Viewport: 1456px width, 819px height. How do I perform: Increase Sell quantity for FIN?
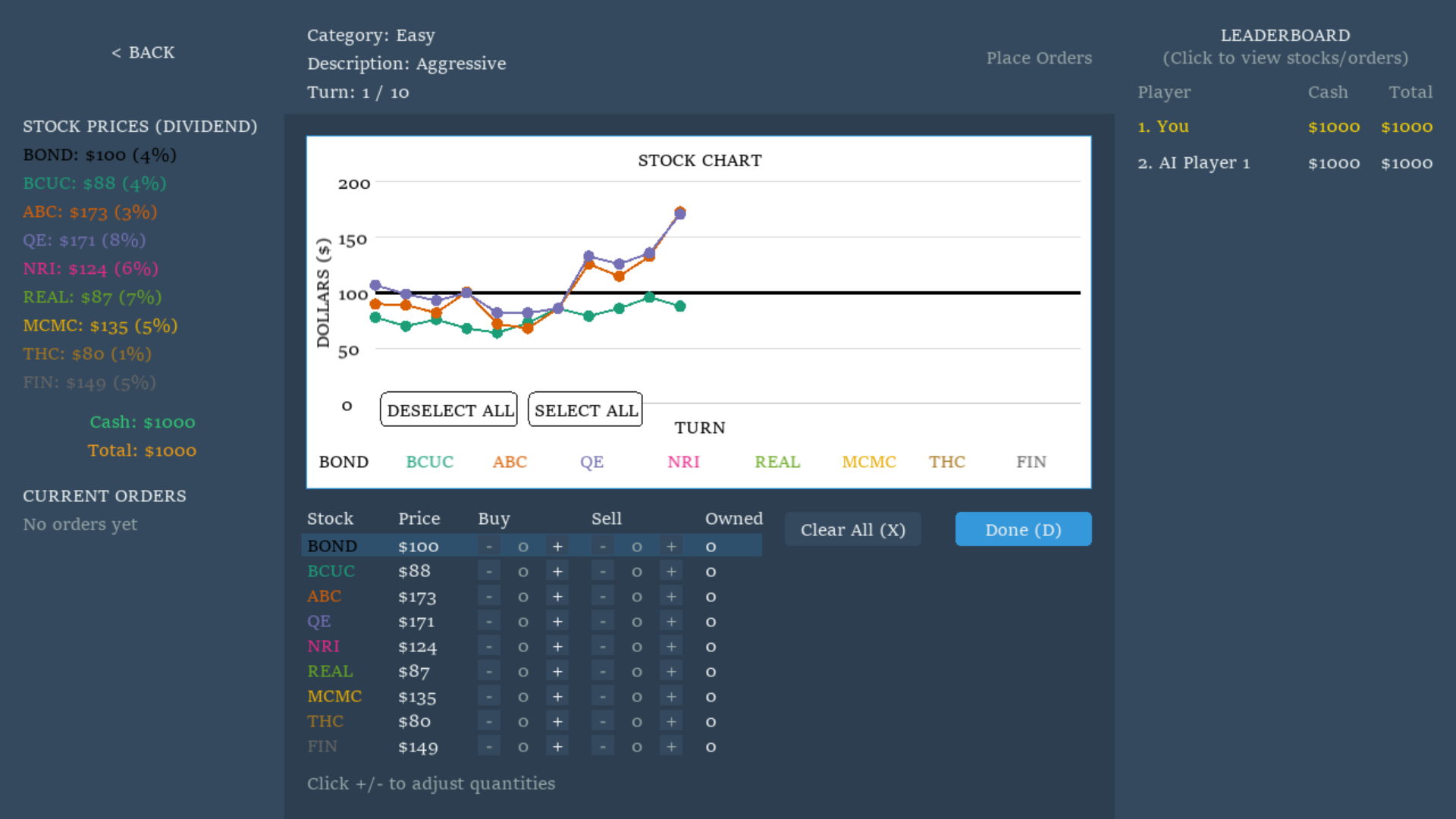[671, 746]
